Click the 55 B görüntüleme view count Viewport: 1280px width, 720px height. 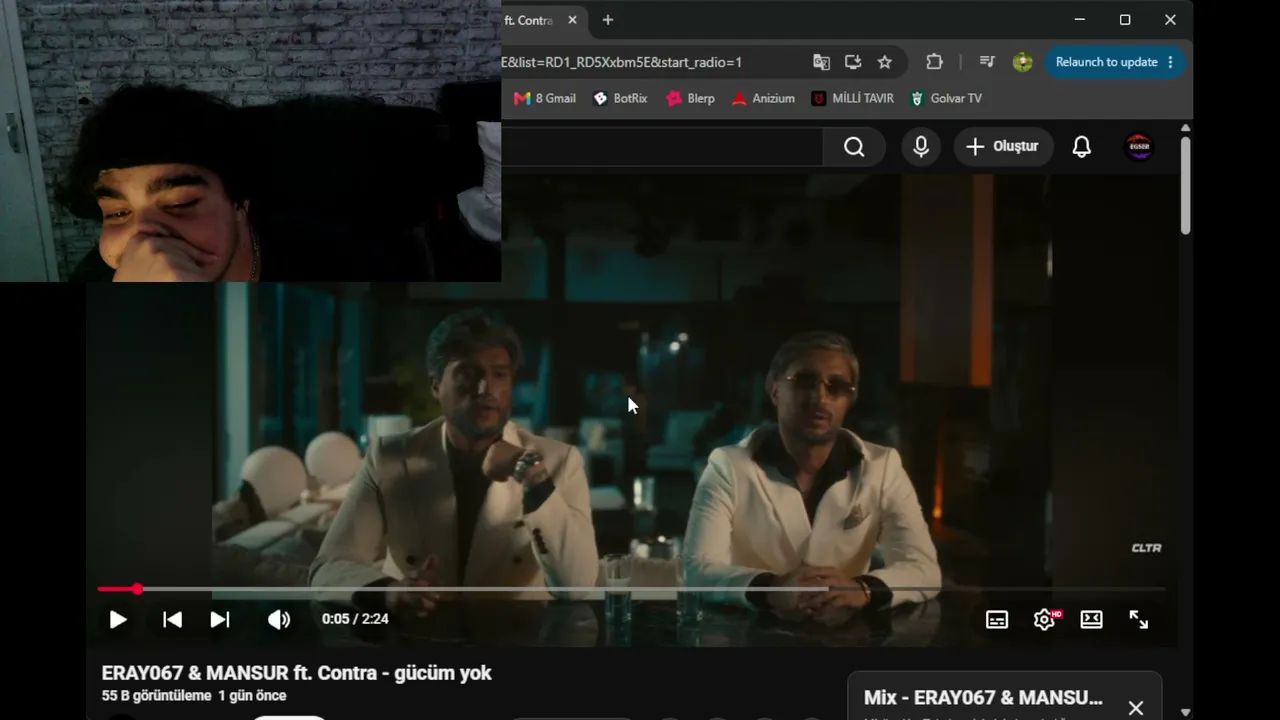click(157, 696)
